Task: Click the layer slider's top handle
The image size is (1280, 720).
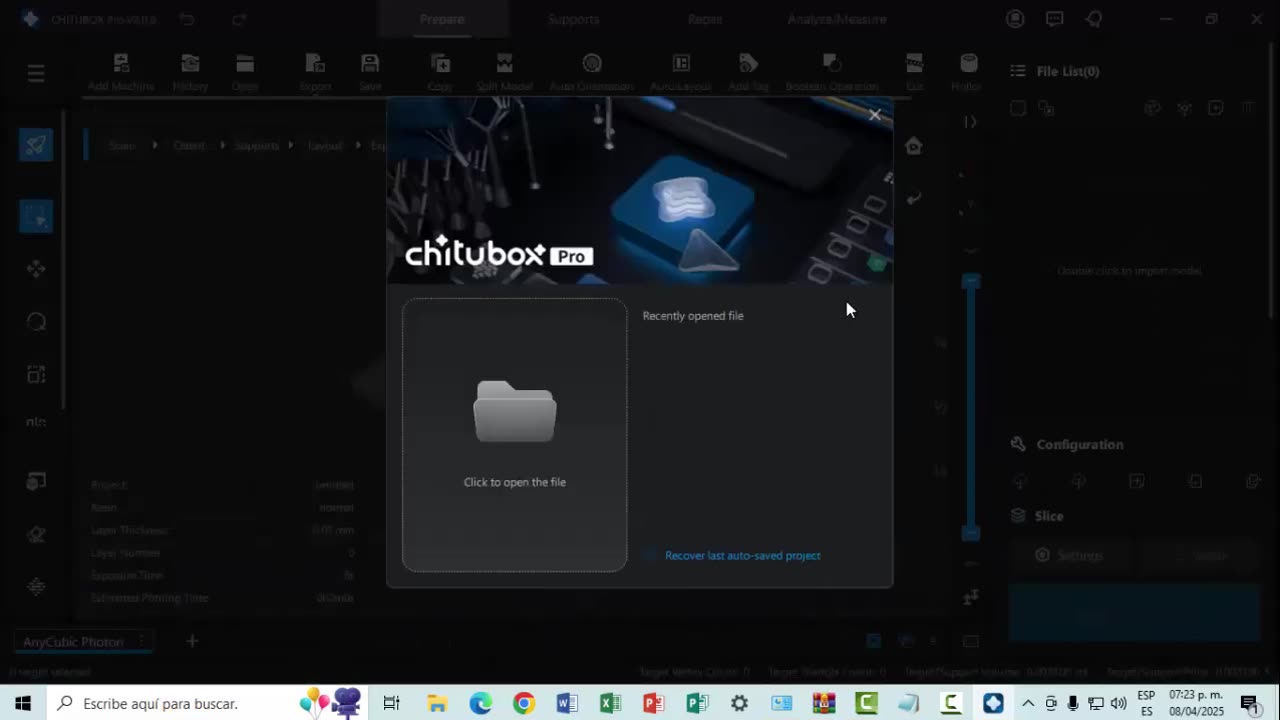Action: pos(970,282)
